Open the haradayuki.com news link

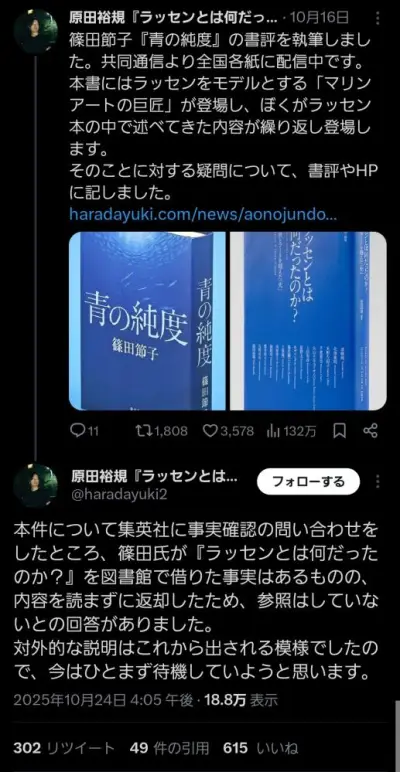(203, 215)
